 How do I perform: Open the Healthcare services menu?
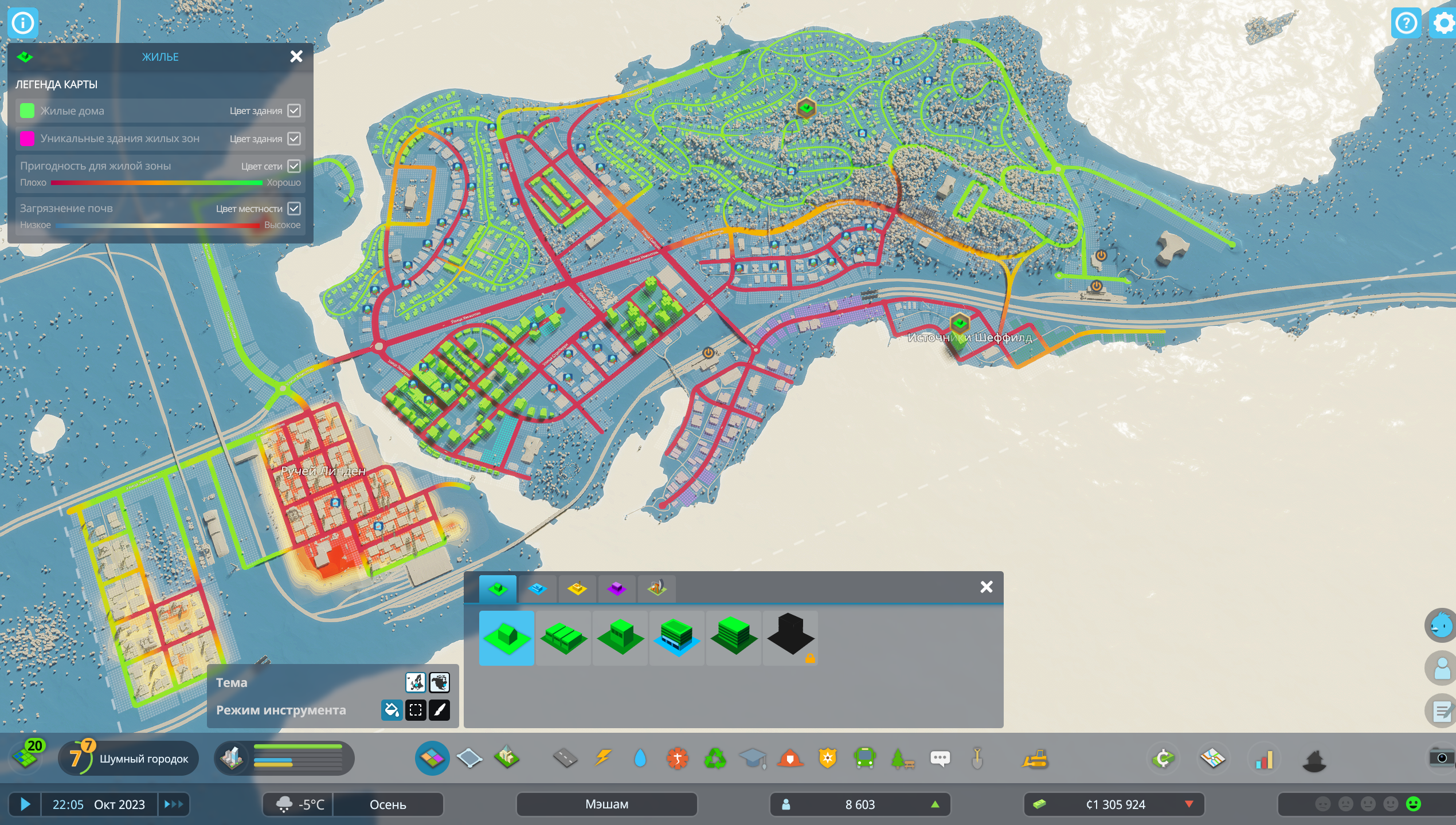click(x=678, y=759)
